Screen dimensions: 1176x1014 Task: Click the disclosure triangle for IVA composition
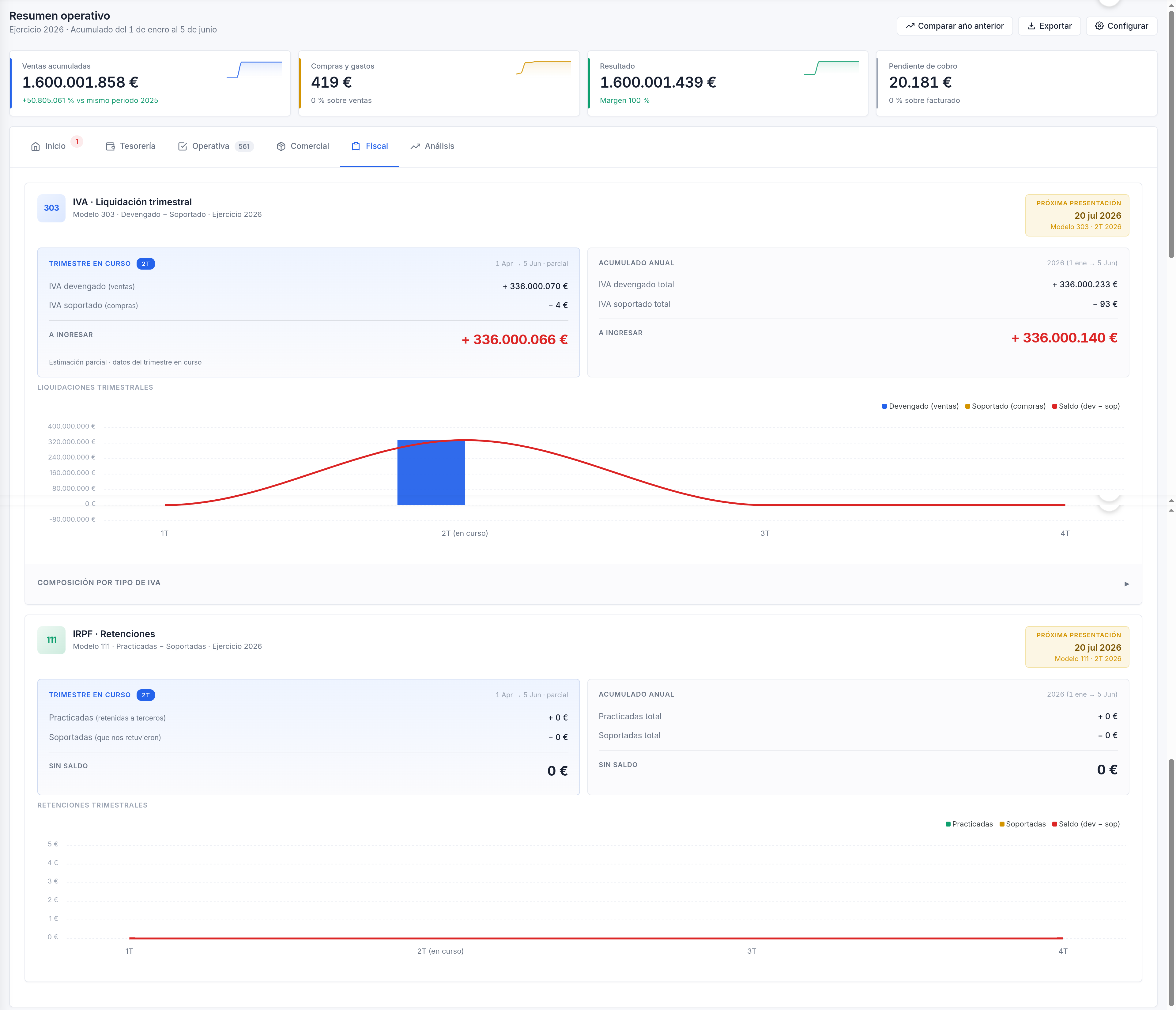click(1127, 584)
